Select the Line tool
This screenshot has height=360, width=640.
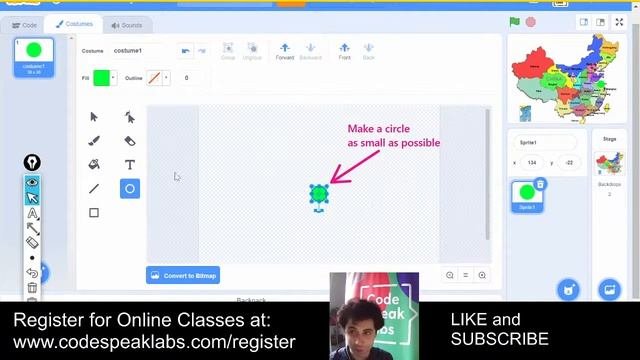pyautogui.click(x=94, y=189)
